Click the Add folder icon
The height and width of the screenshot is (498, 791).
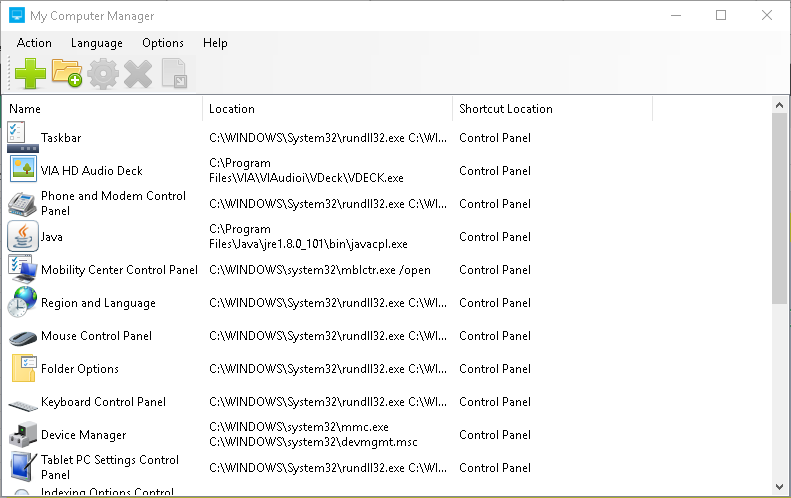point(67,74)
